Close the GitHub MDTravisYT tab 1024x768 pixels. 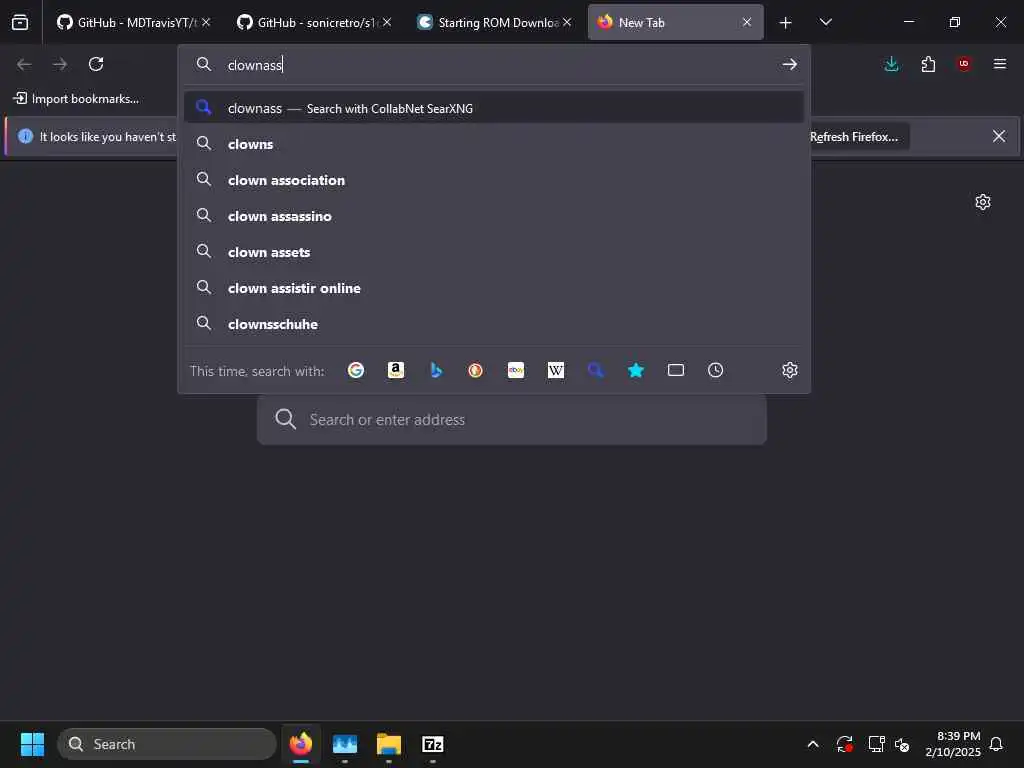pos(206,22)
